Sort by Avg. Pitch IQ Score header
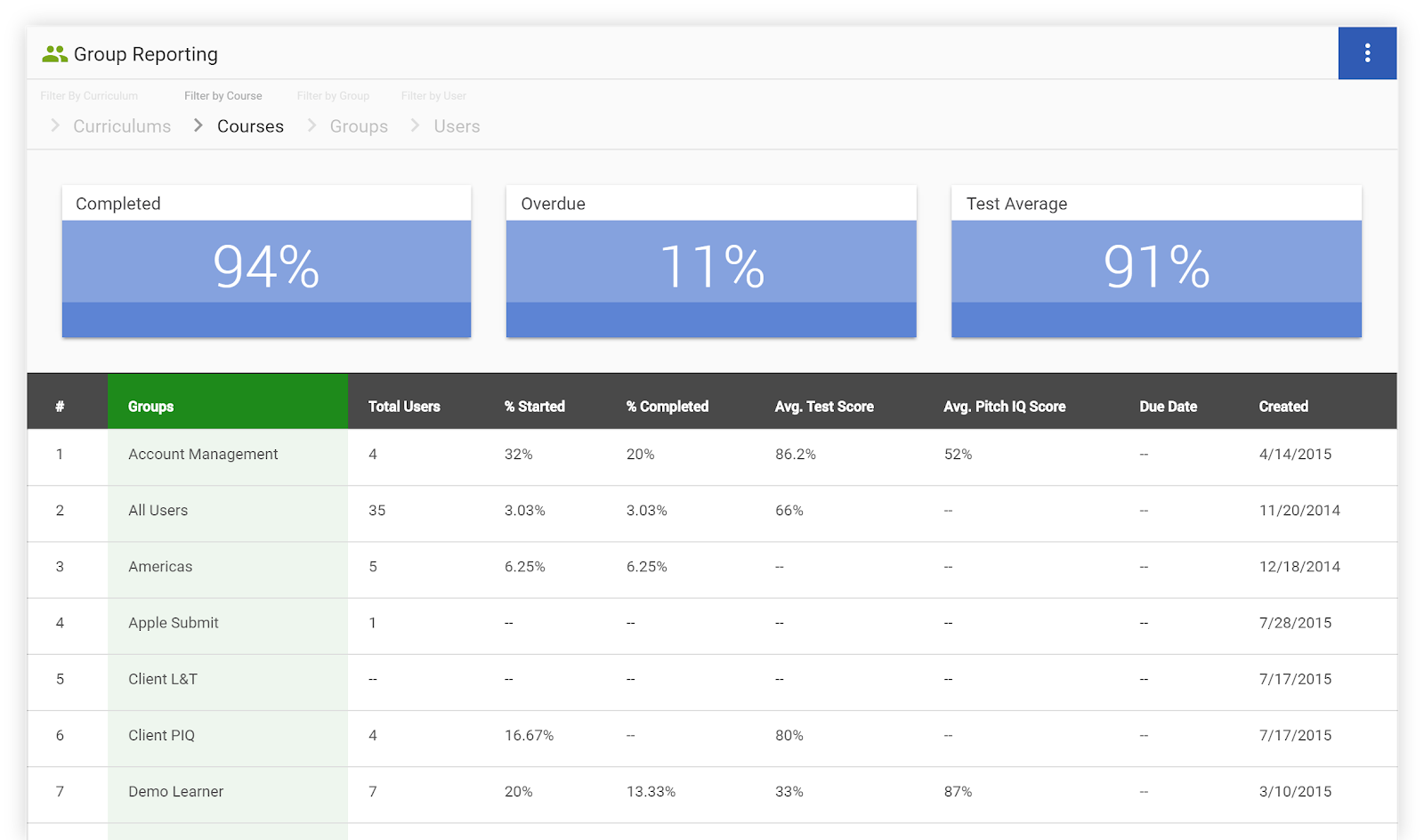The height and width of the screenshot is (840, 1424). (1005, 407)
